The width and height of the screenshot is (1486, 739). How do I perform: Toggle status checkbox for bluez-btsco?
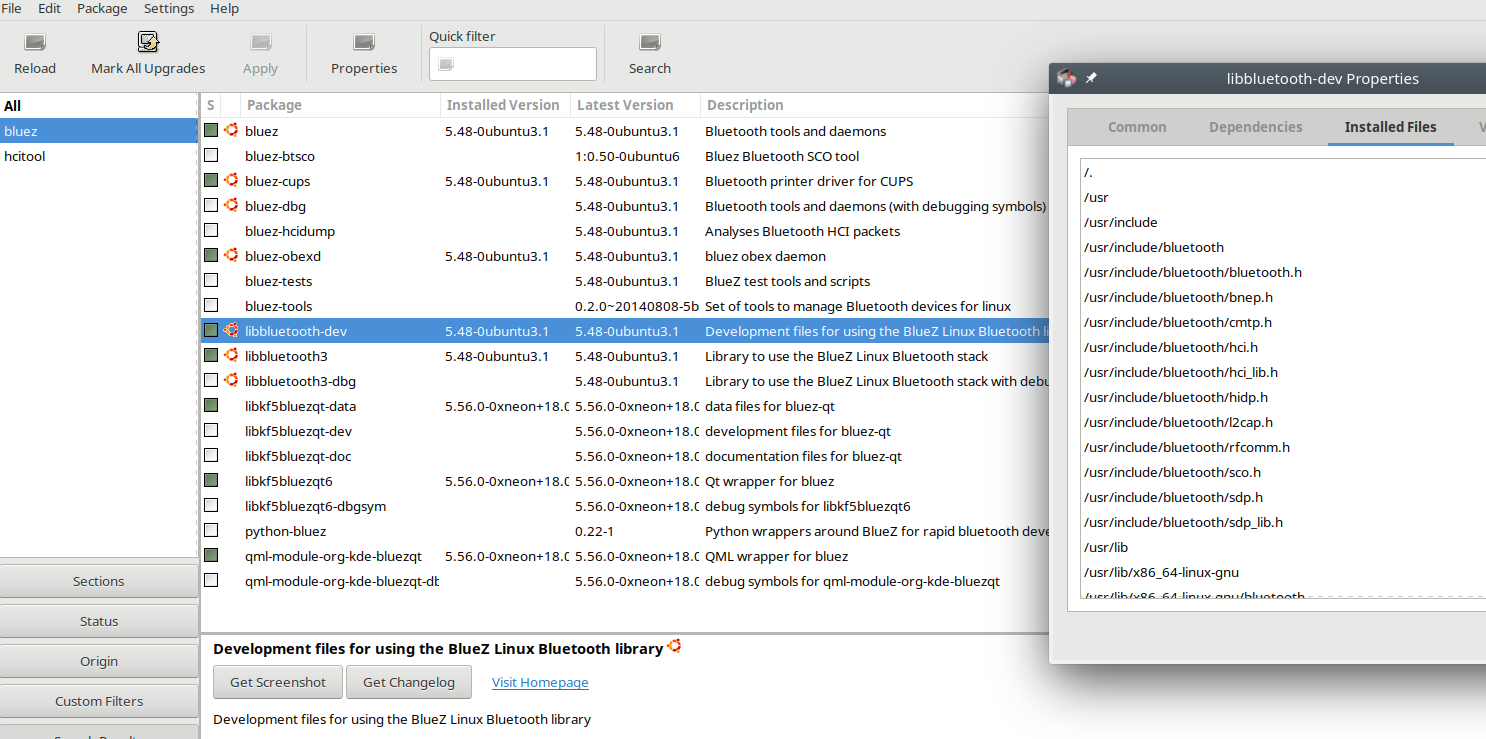211,155
